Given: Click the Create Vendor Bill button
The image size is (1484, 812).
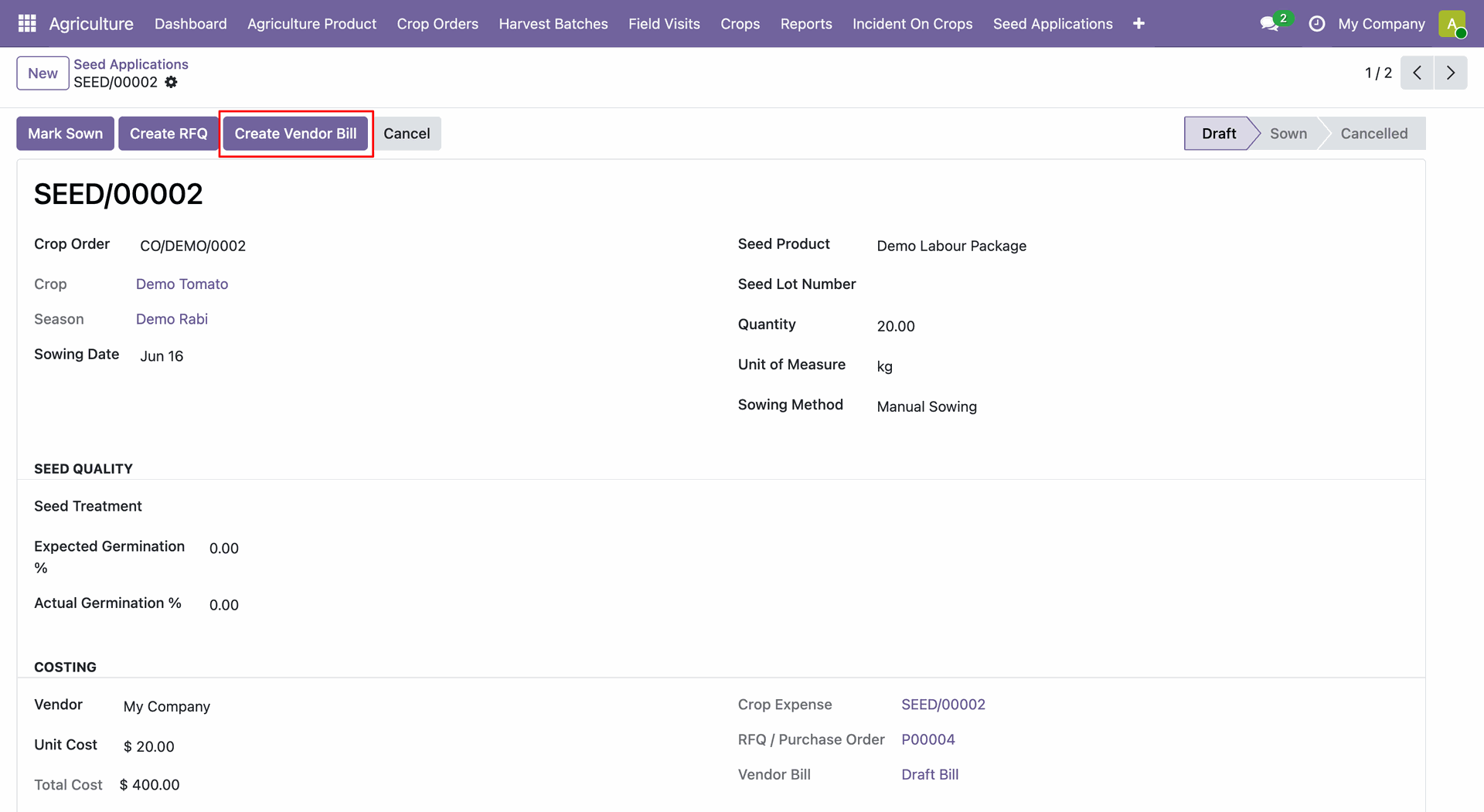Looking at the screenshot, I should [295, 134].
